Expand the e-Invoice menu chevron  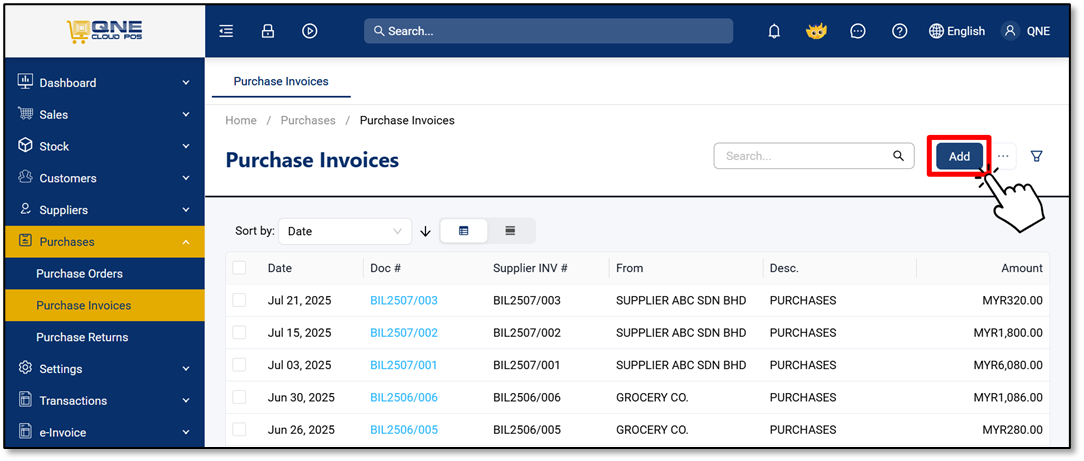coord(186,433)
